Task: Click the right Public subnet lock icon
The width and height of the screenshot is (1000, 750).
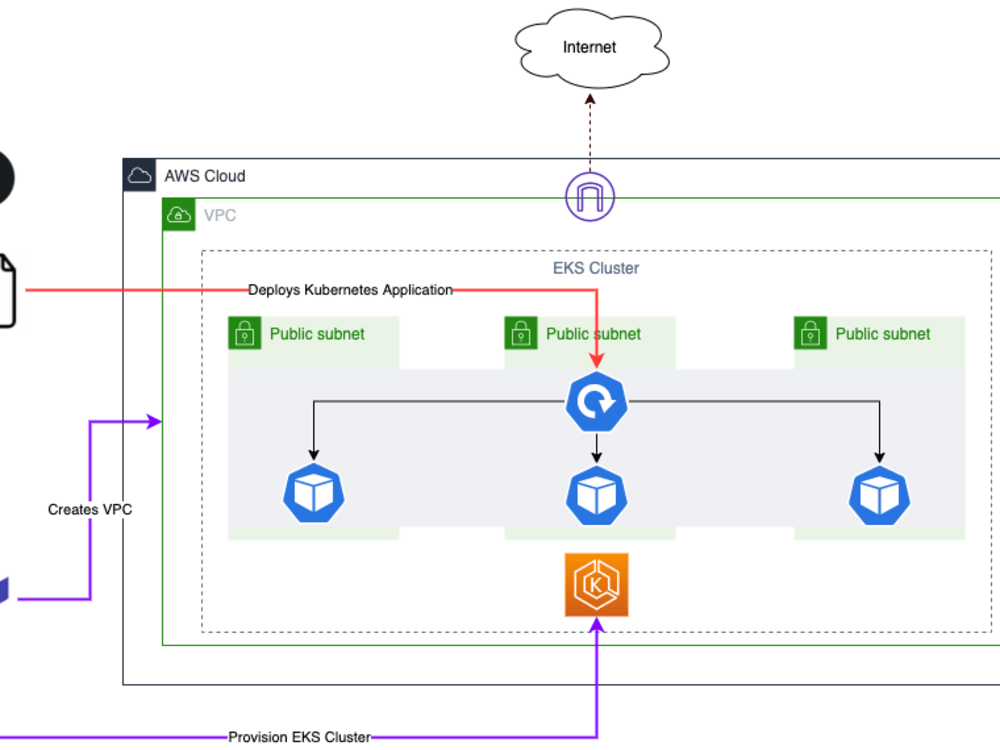Action: pos(811,333)
